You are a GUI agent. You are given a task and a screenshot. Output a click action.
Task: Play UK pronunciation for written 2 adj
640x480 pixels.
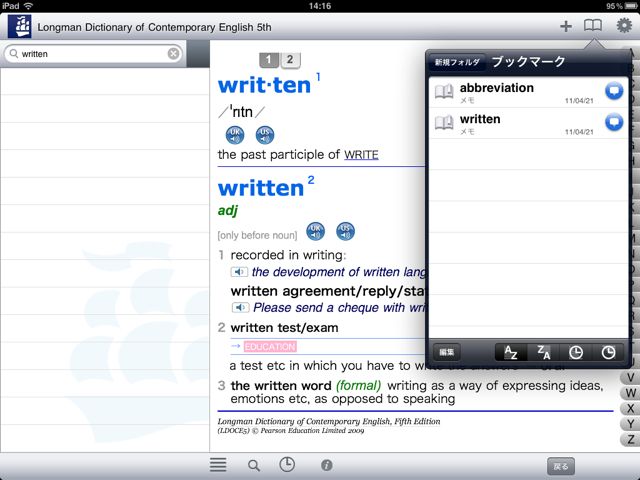tap(316, 231)
